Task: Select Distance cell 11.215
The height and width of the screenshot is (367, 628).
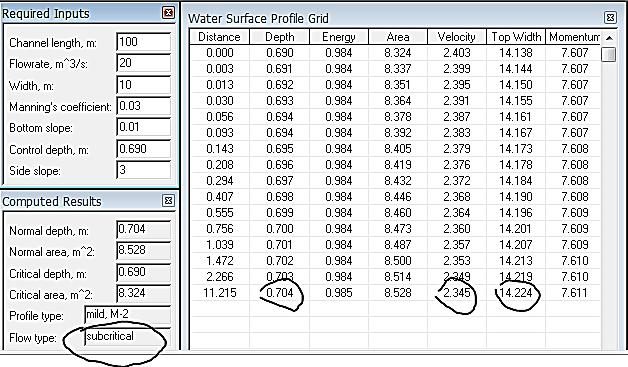Action: point(219,293)
